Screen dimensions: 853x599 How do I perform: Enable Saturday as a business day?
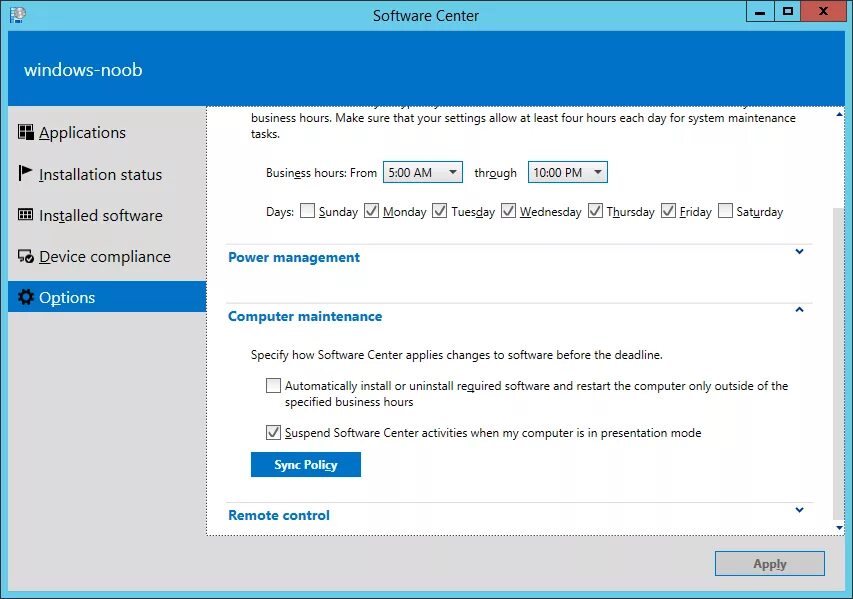(725, 210)
